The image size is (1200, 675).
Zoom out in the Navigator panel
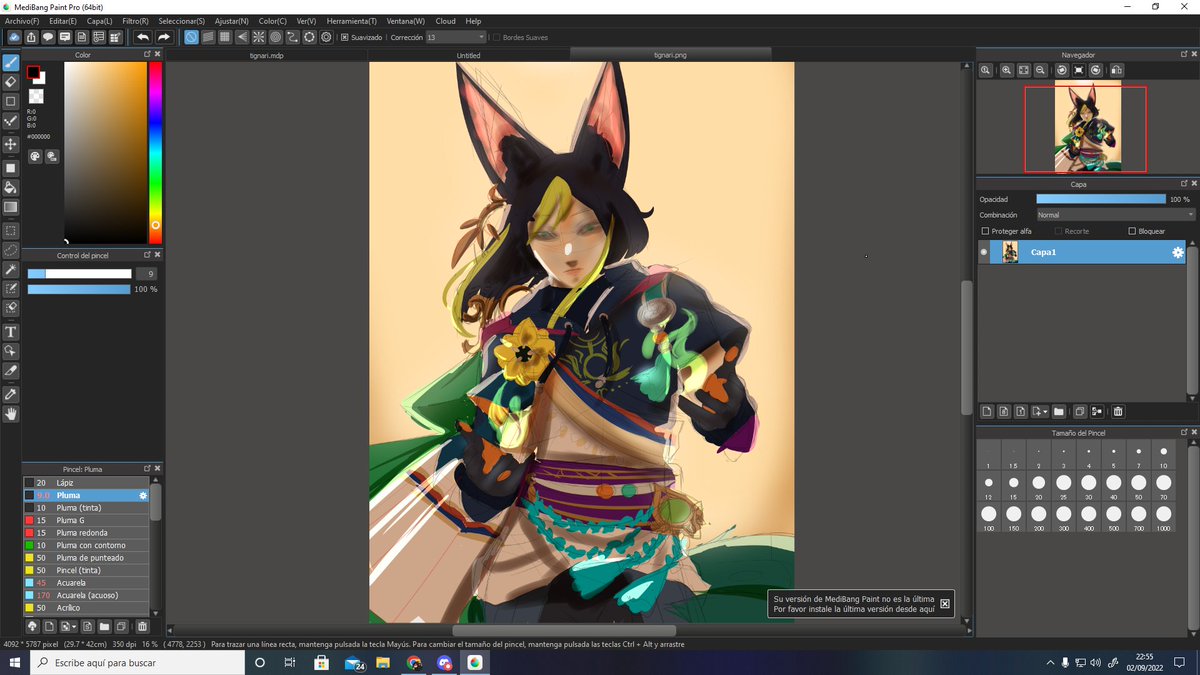1041,70
